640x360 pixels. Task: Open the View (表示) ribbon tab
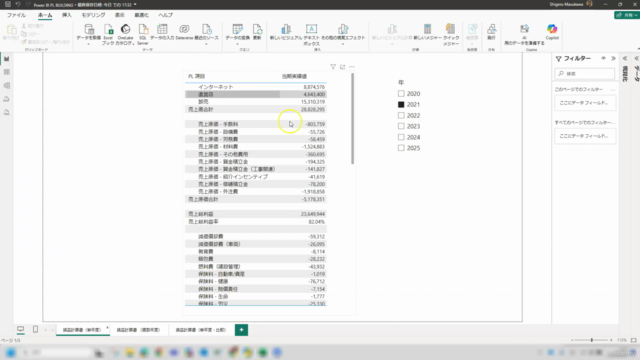click(119, 15)
